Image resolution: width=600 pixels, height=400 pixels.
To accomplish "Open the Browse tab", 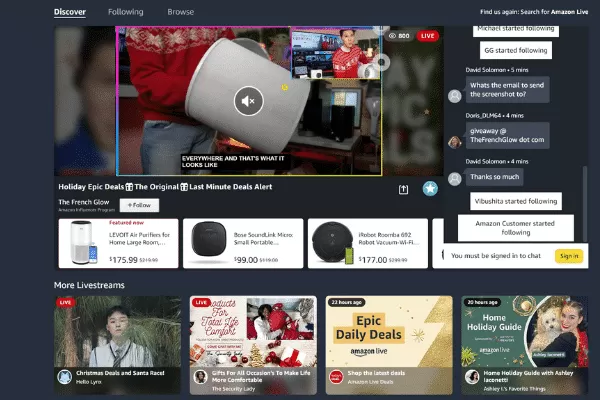I will click(181, 12).
